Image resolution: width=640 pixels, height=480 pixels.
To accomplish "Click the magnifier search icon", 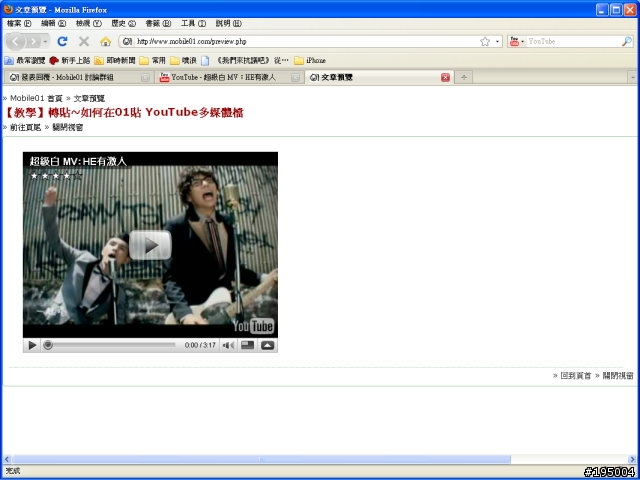I will 627,41.
